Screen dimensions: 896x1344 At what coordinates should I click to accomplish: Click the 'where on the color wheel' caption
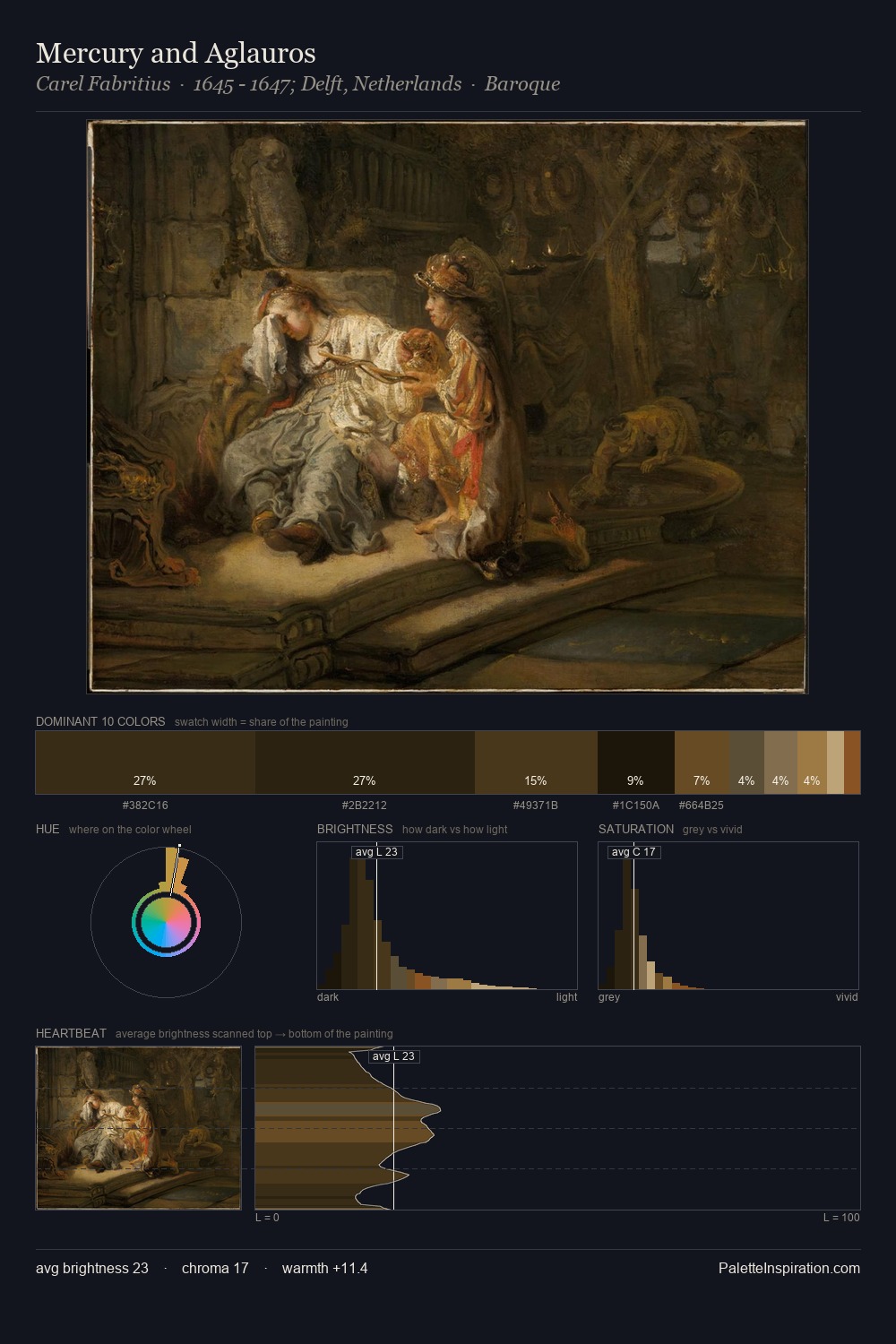pyautogui.click(x=130, y=830)
